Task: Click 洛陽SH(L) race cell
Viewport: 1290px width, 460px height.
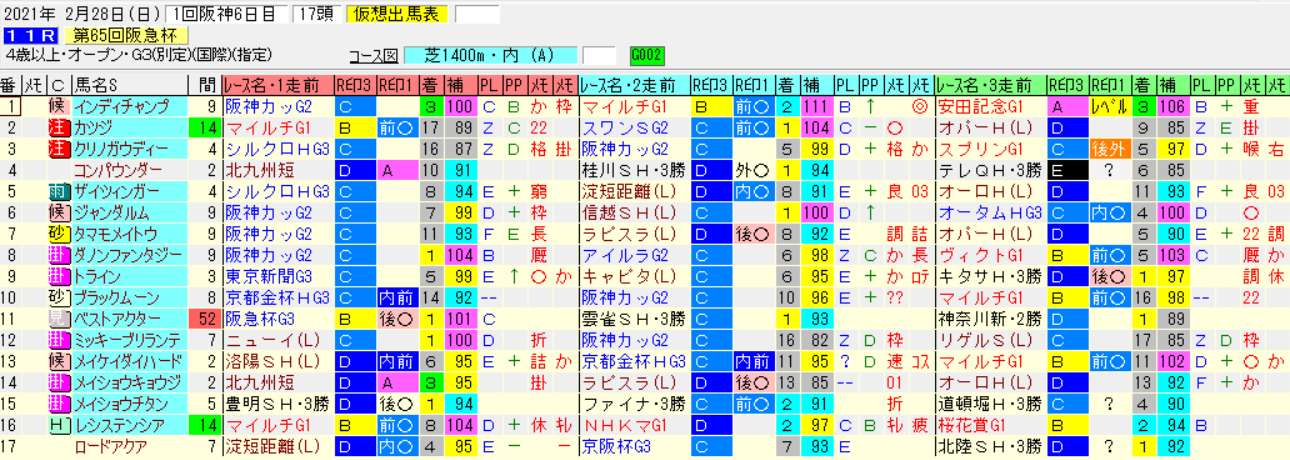Action: 277,360
